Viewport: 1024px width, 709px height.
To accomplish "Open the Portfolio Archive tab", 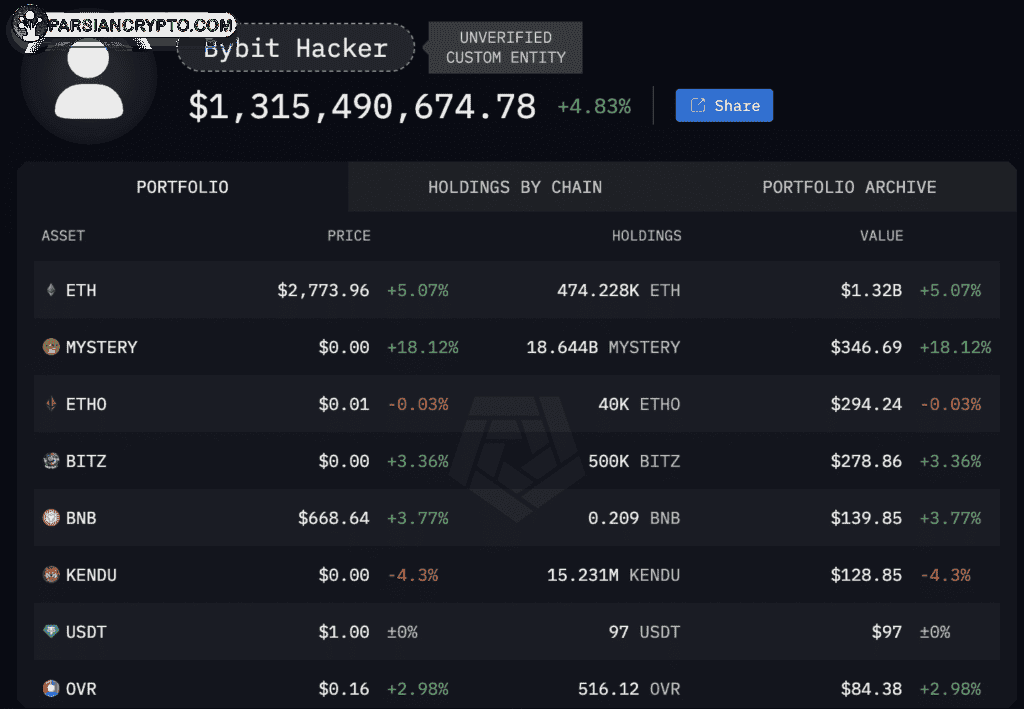I will 849,187.
